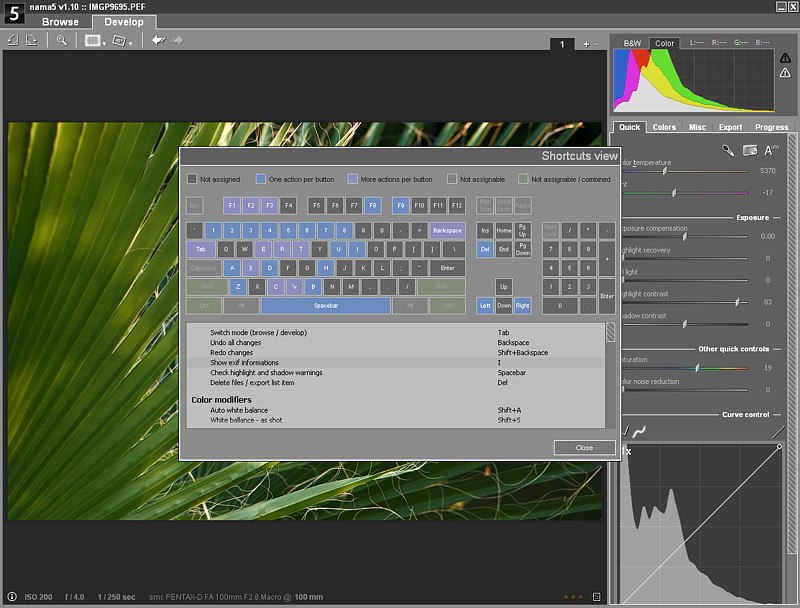This screenshot has width=800, height=608.
Task: Click the Auto white balance icon
Action: 771,150
